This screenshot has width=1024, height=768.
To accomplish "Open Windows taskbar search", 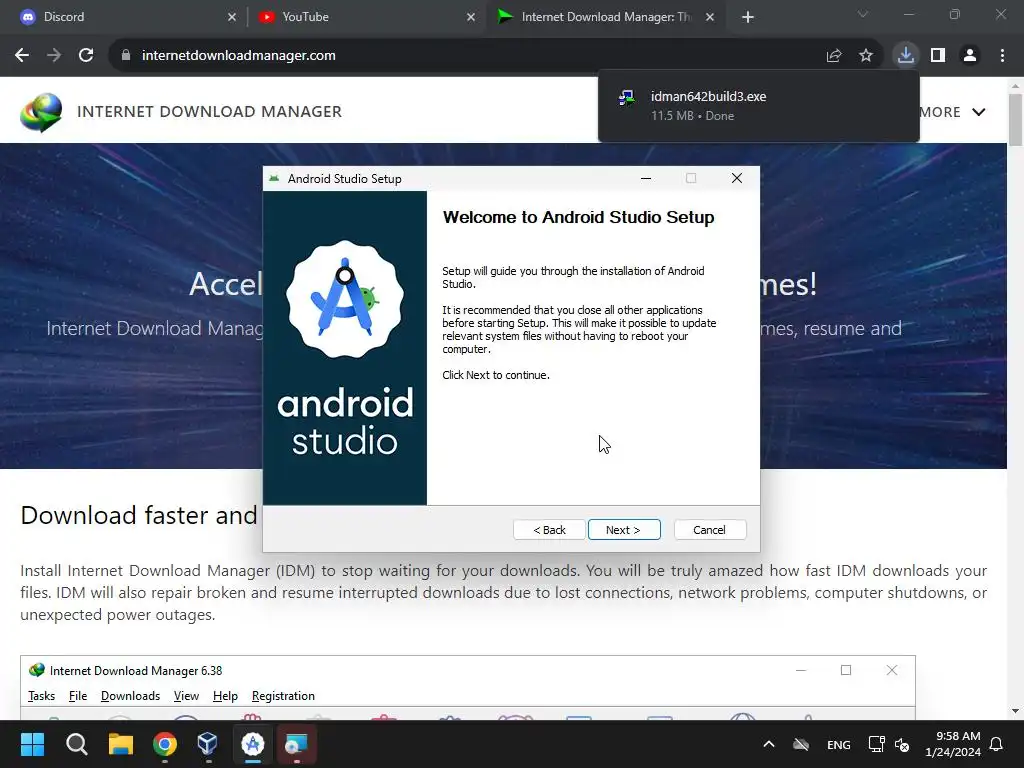I will pos(76,744).
